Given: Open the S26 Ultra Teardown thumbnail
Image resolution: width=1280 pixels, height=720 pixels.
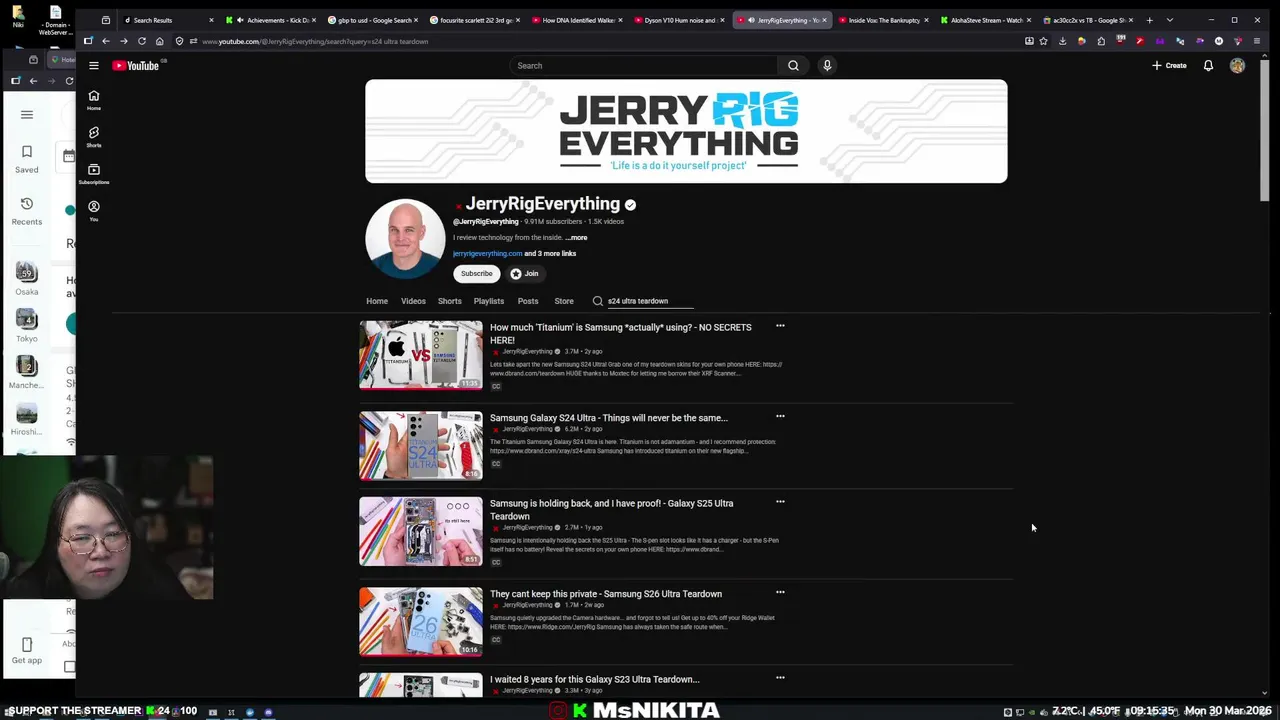Looking at the screenshot, I should tap(421, 621).
